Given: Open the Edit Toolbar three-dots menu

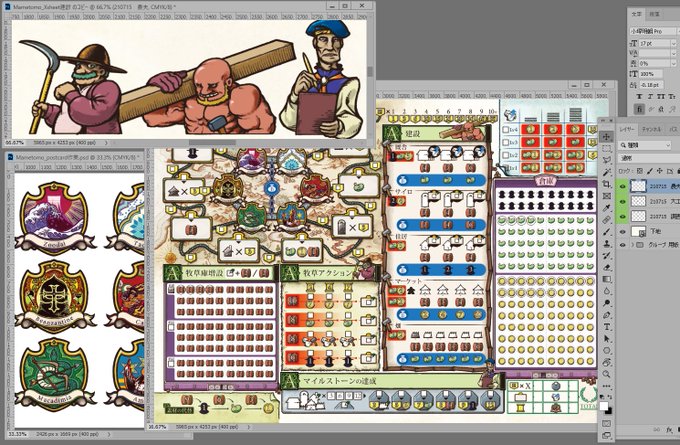Looking at the screenshot, I should pos(606,385).
